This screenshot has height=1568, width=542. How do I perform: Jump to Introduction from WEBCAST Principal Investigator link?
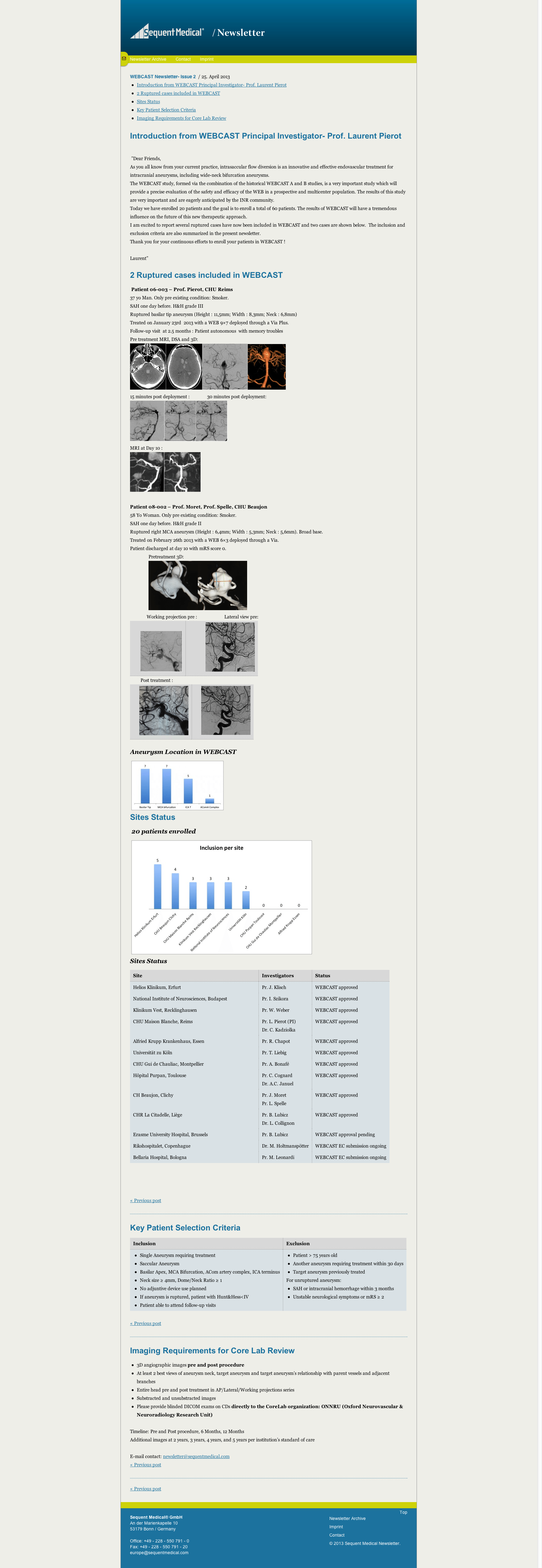coord(211,85)
